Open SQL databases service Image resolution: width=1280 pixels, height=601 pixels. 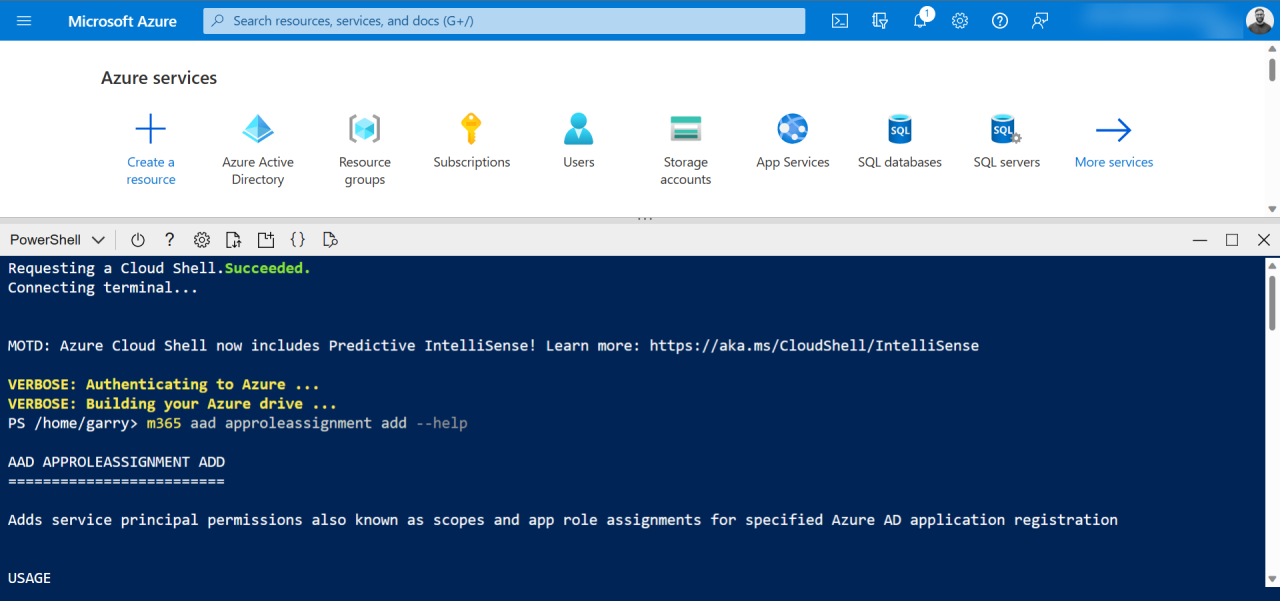900,141
